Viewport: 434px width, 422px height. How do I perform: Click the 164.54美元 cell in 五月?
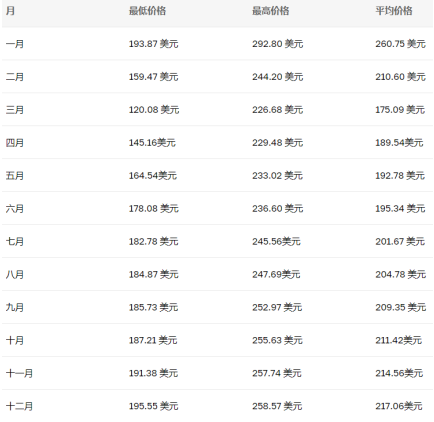[x=153, y=176]
